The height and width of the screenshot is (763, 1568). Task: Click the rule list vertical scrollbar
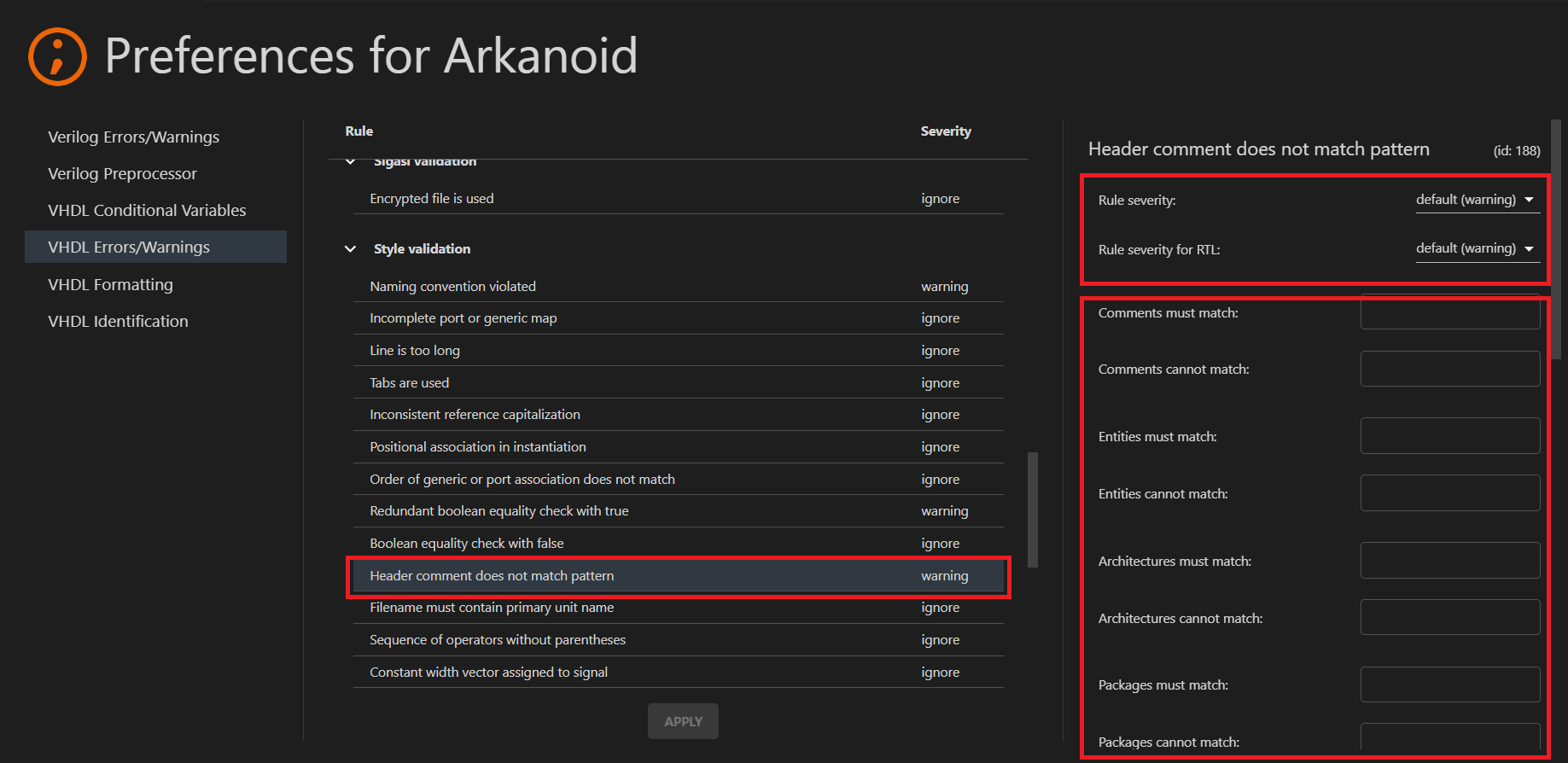click(1033, 510)
